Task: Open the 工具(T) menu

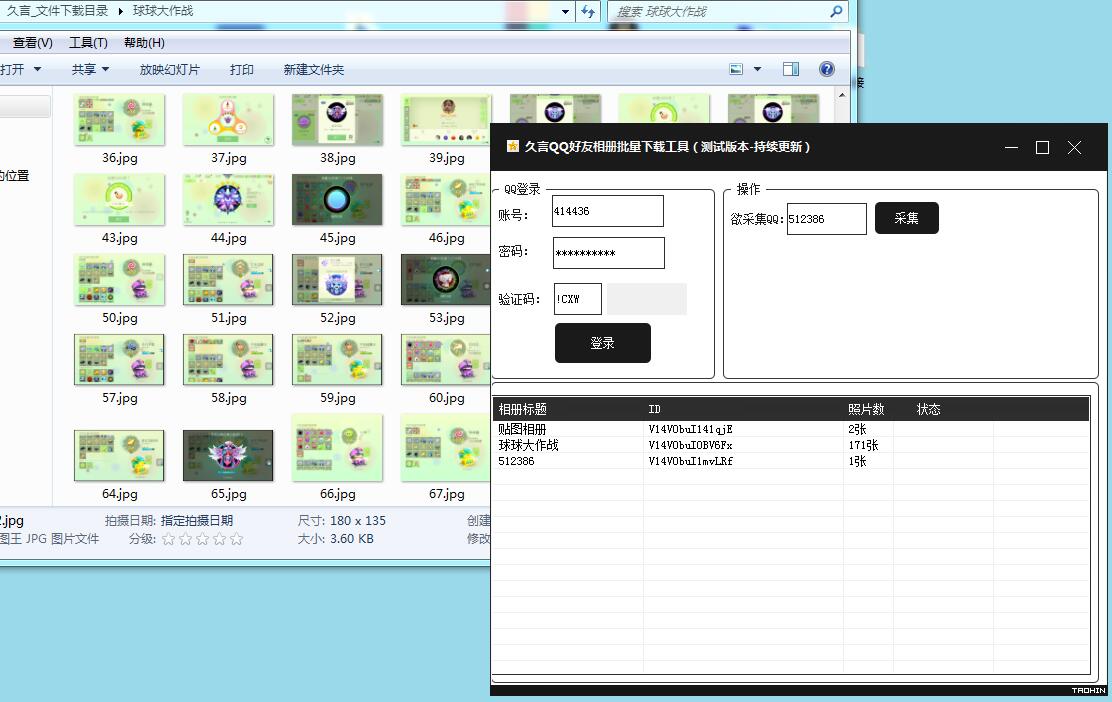Action: (88, 43)
